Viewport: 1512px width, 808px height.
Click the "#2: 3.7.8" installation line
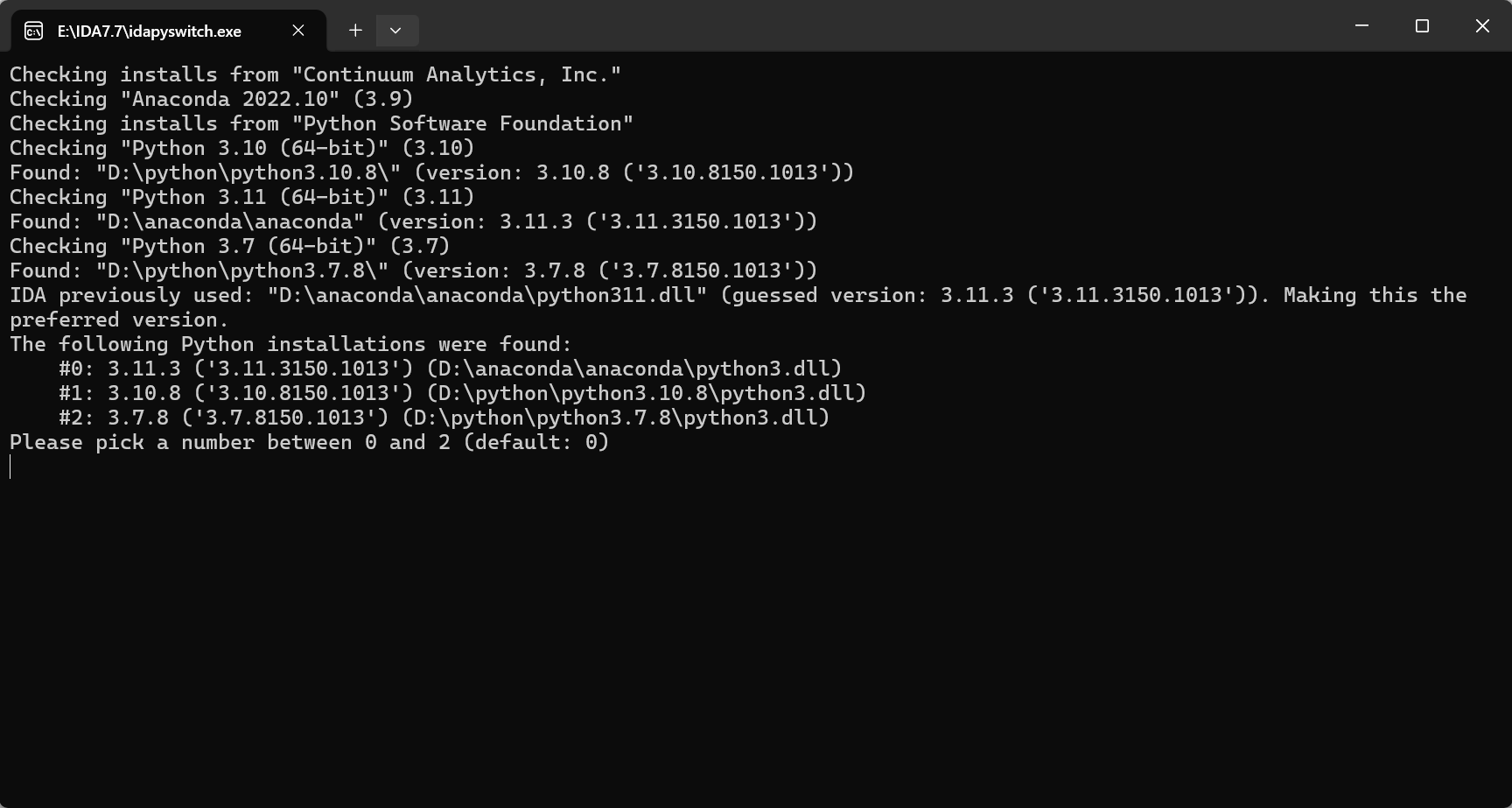pyautogui.click(x=444, y=418)
